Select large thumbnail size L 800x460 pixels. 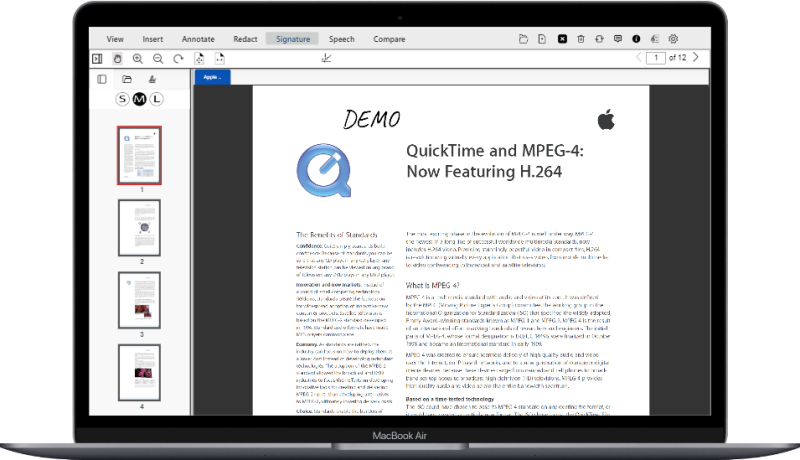click(x=156, y=98)
